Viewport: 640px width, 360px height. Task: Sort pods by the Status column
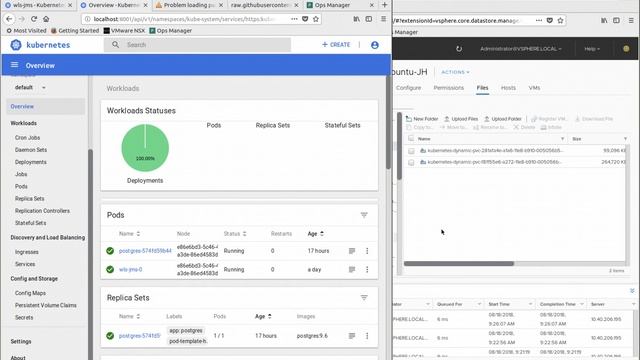pyautogui.click(x=235, y=233)
